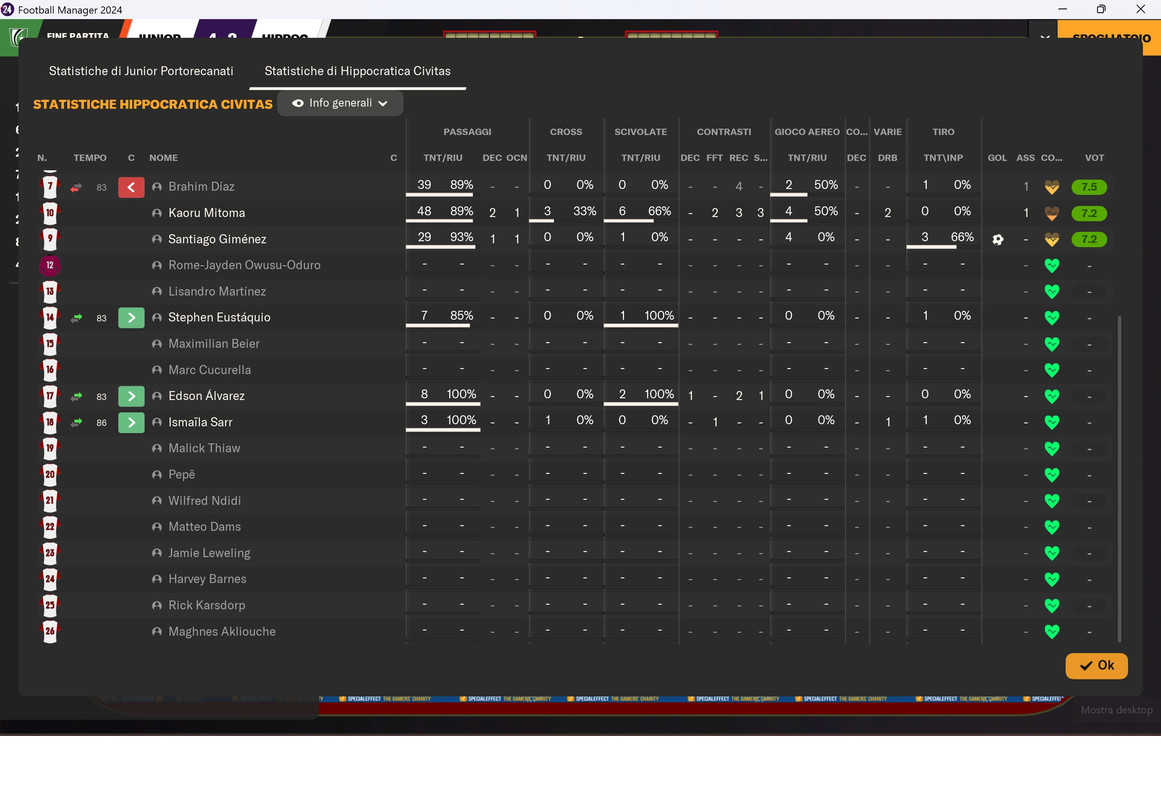This screenshot has height=800, width=1161.
Task: Open player Rome-Jayden Owusu-Oduro
Action: pyautogui.click(x=244, y=265)
